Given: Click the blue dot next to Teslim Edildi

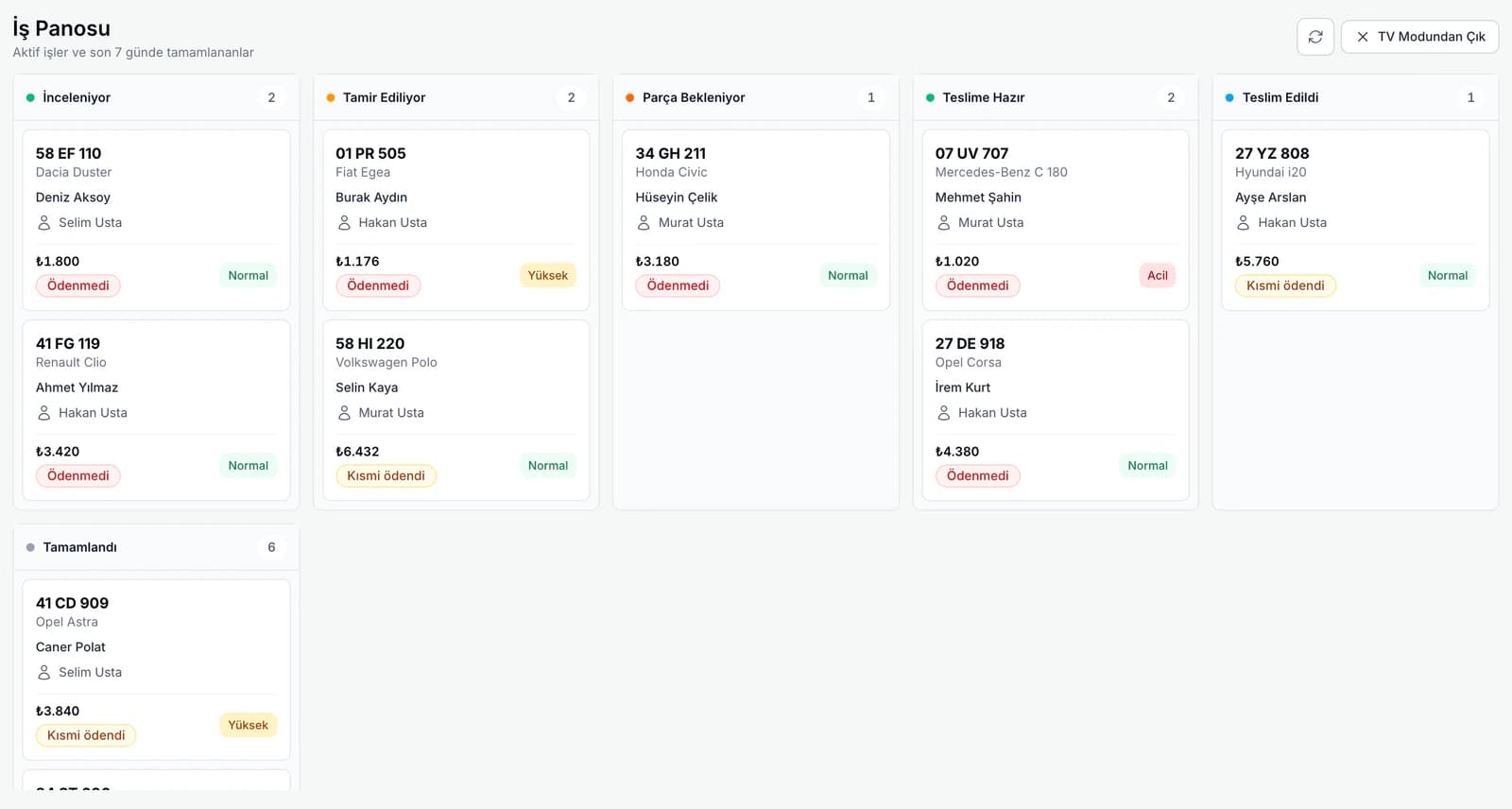Looking at the screenshot, I should [x=1229, y=97].
